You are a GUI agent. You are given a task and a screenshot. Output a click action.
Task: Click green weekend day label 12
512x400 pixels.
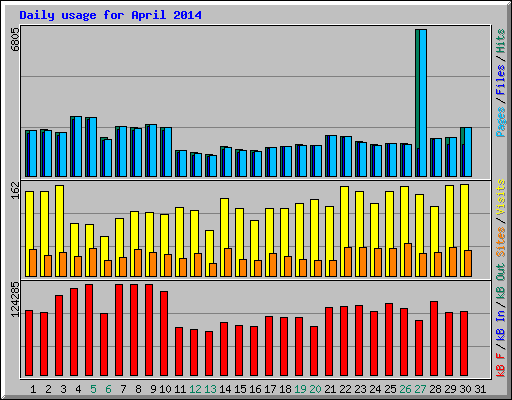[x=195, y=389]
